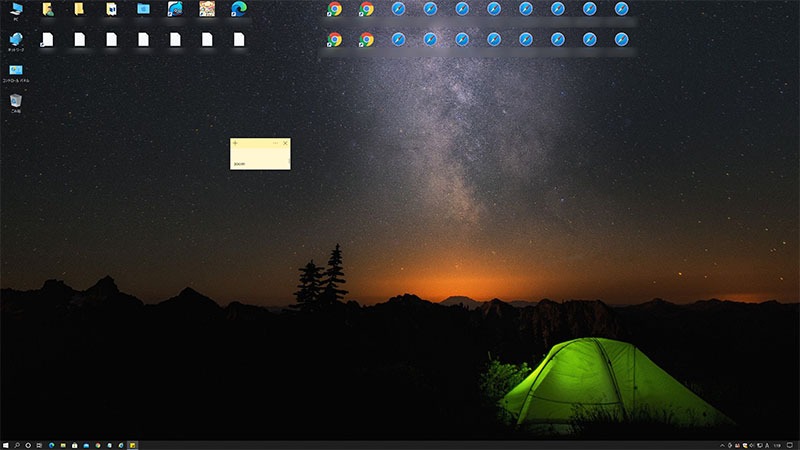Select the blank file shortcut with arrow overlay

tap(47, 40)
